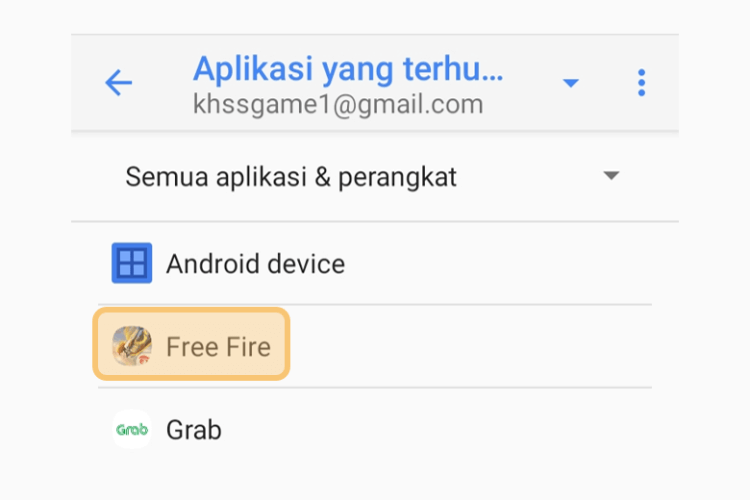Viewport: 750px width, 500px height.
Task: Tap the green Grab app icon
Action: point(132,429)
